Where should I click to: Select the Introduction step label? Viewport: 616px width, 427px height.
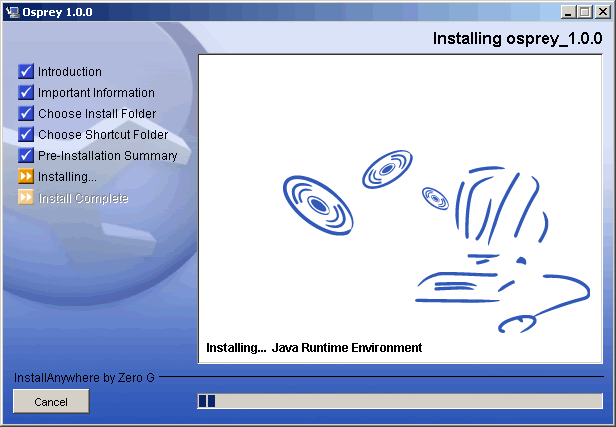coord(70,72)
